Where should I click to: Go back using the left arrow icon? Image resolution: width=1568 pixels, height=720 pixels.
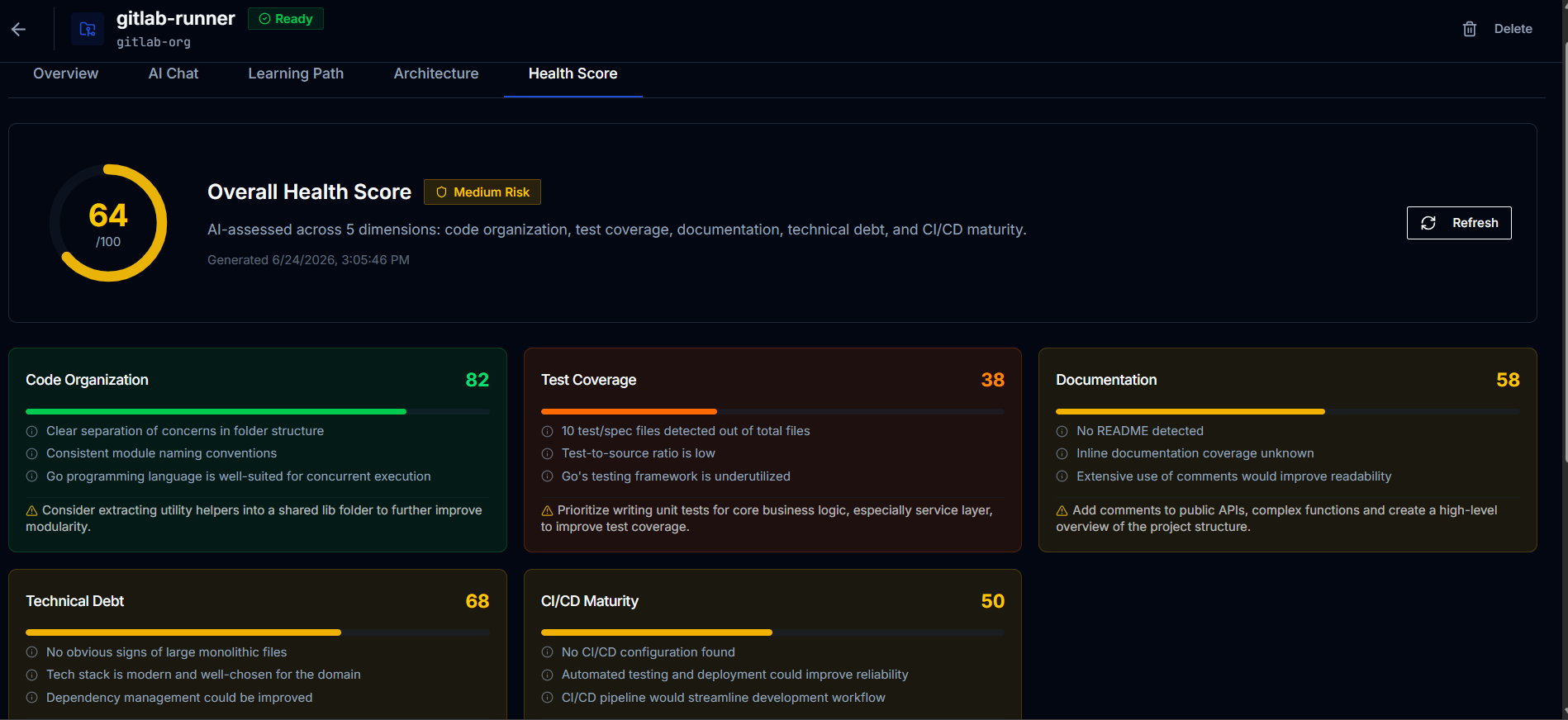(x=19, y=30)
